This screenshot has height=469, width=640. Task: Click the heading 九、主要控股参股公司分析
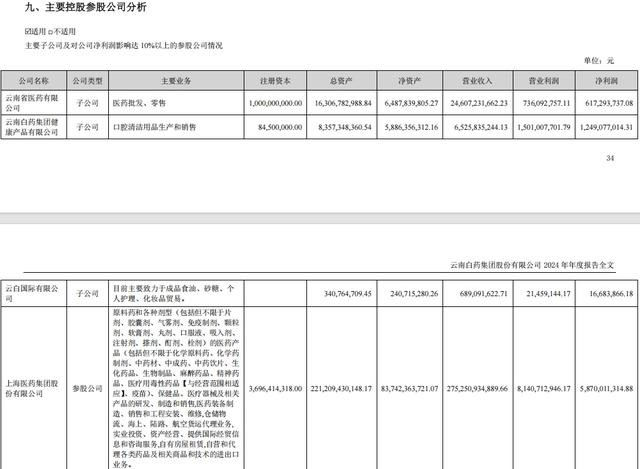point(85,7)
